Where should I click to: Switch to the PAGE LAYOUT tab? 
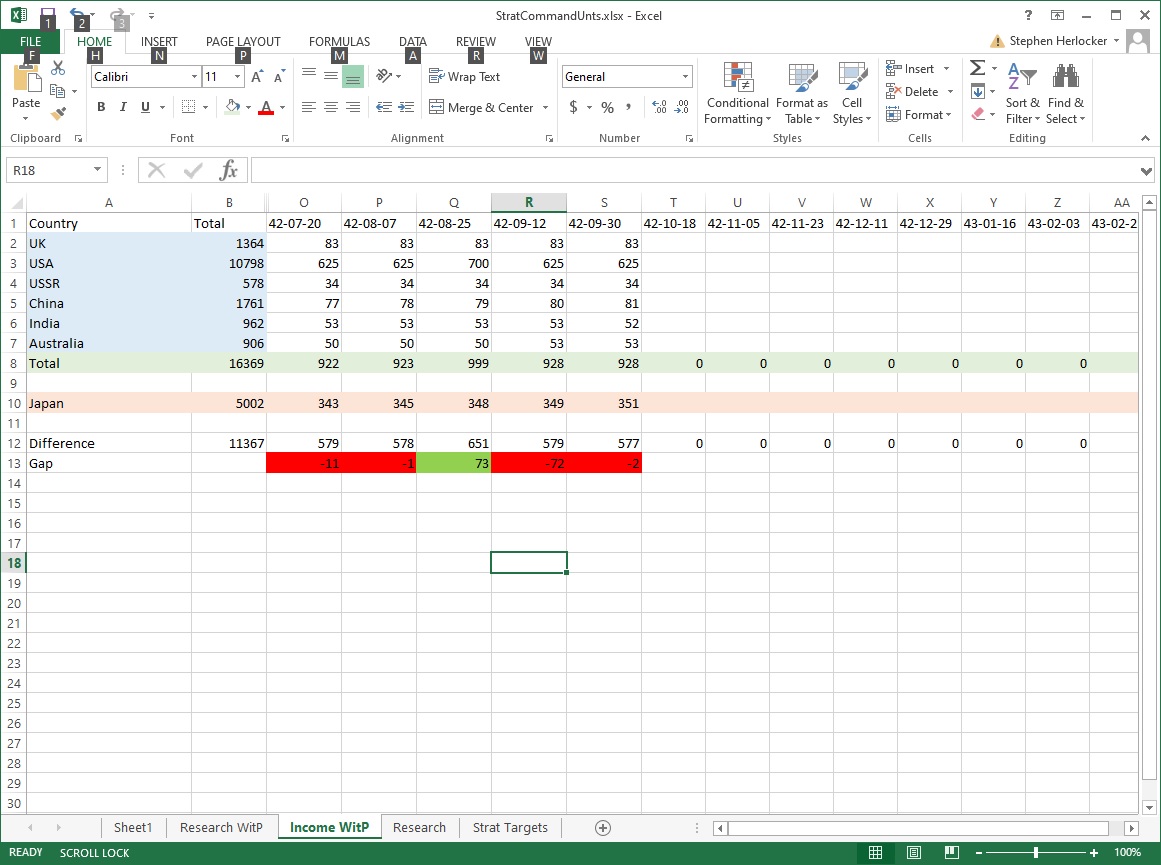pos(243,41)
